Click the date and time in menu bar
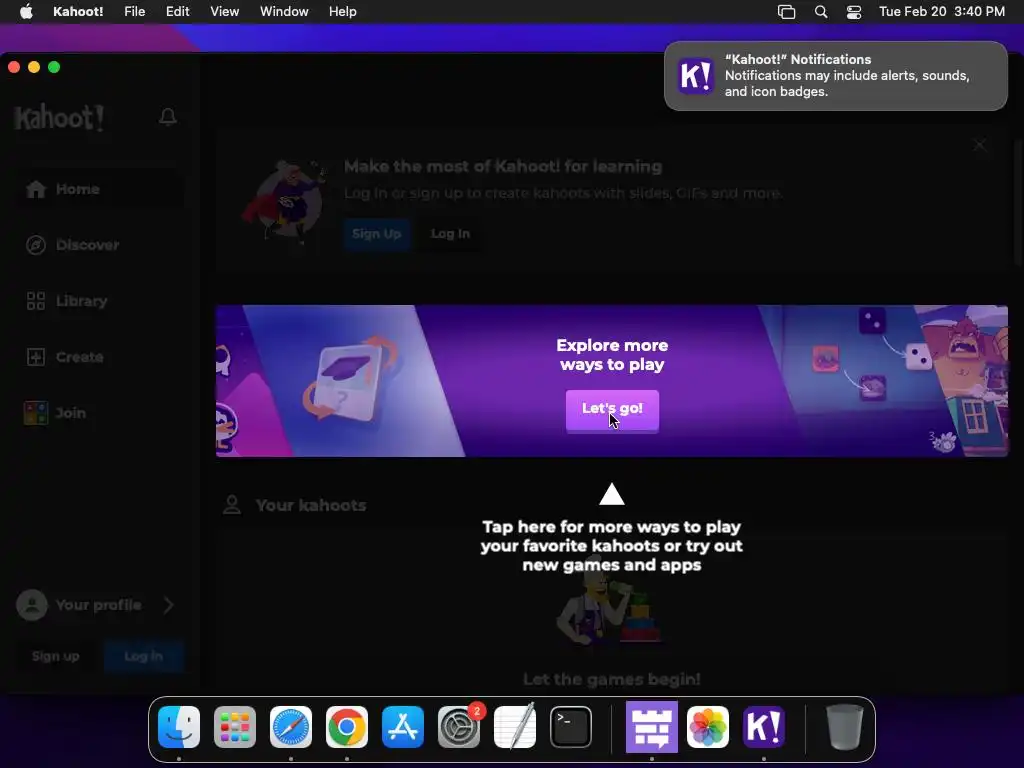The width and height of the screenshot is (1024, 768). click(x=942, y=12)
